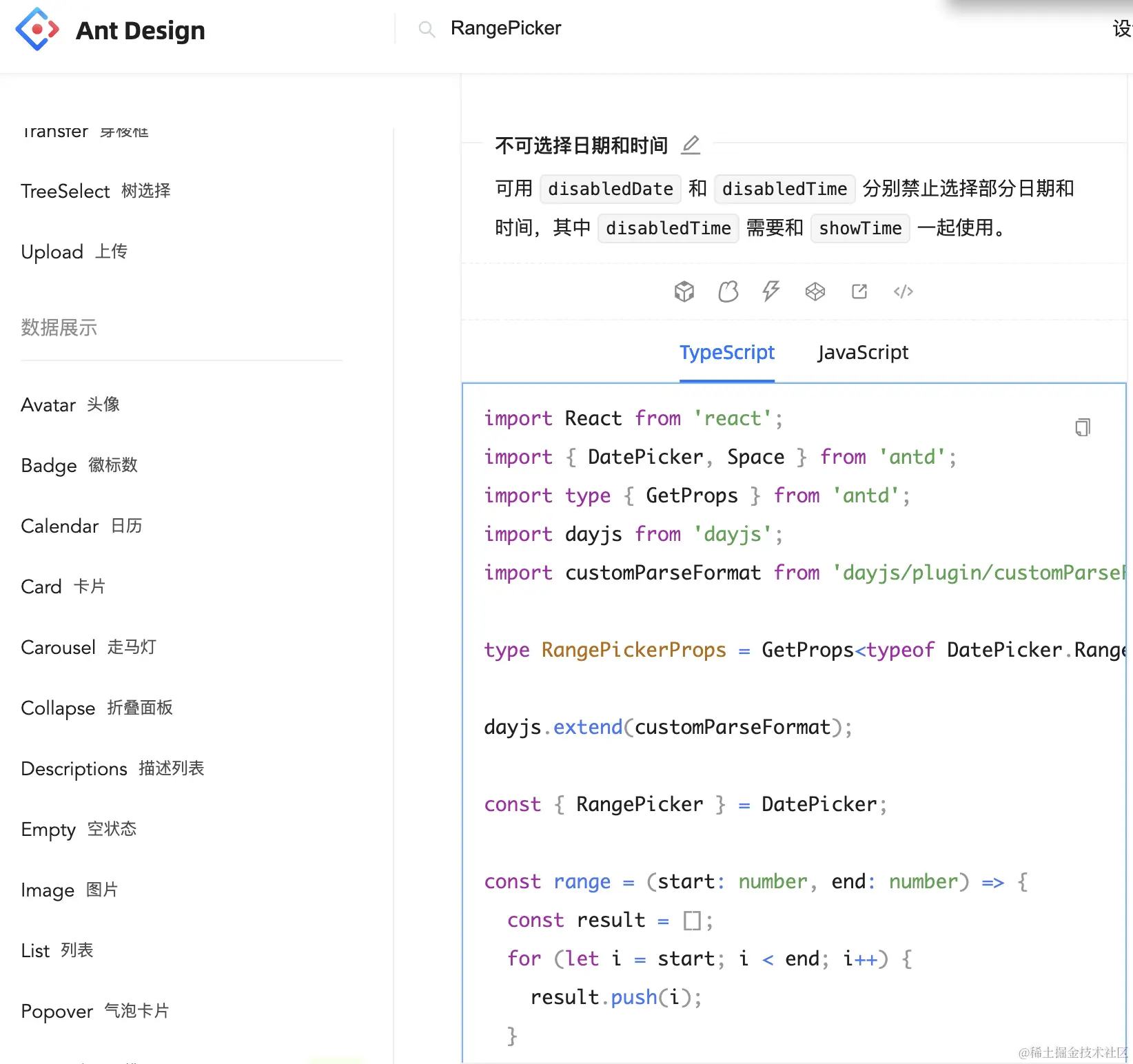1133x1064 pixels.
Task: Go to Ant Design home title
Action: click(140, 30)
